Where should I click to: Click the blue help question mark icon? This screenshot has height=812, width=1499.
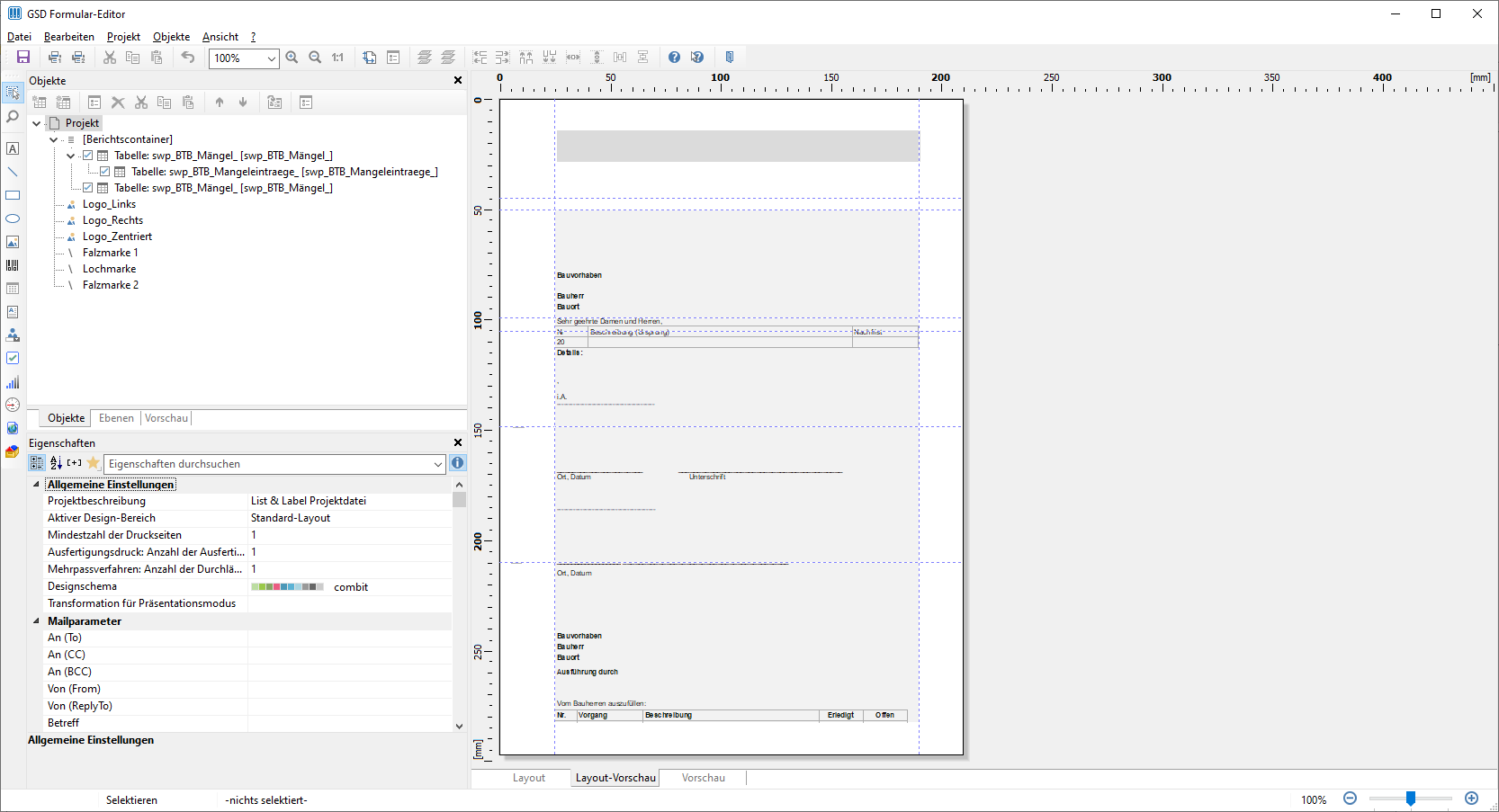pos(674,57)
